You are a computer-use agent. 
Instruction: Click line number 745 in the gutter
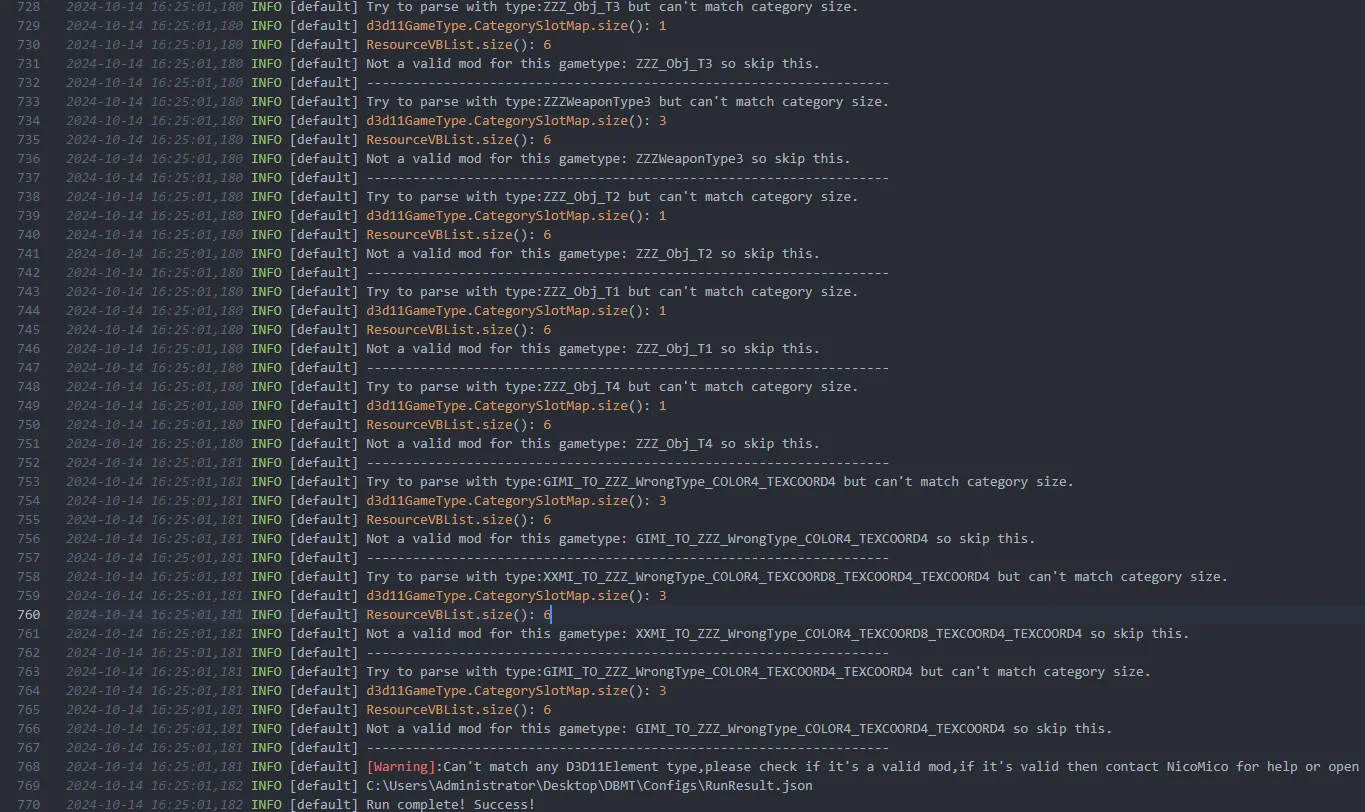pos(29,330)
